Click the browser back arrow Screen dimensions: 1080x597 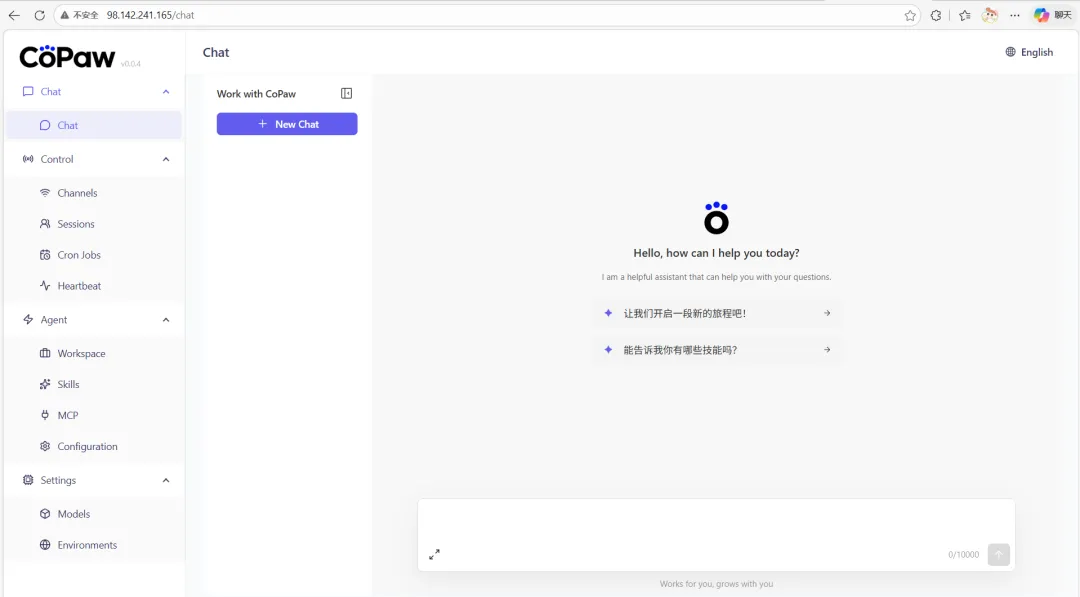[x=14, y=15]
